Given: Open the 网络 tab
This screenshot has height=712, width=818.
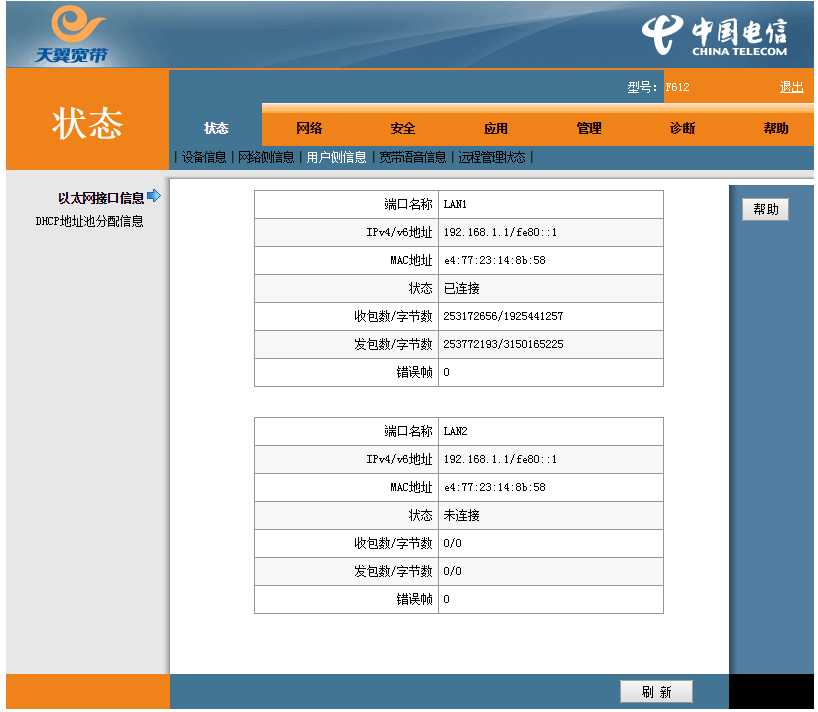Looking at the screenshot, I should tap(309, 128).
